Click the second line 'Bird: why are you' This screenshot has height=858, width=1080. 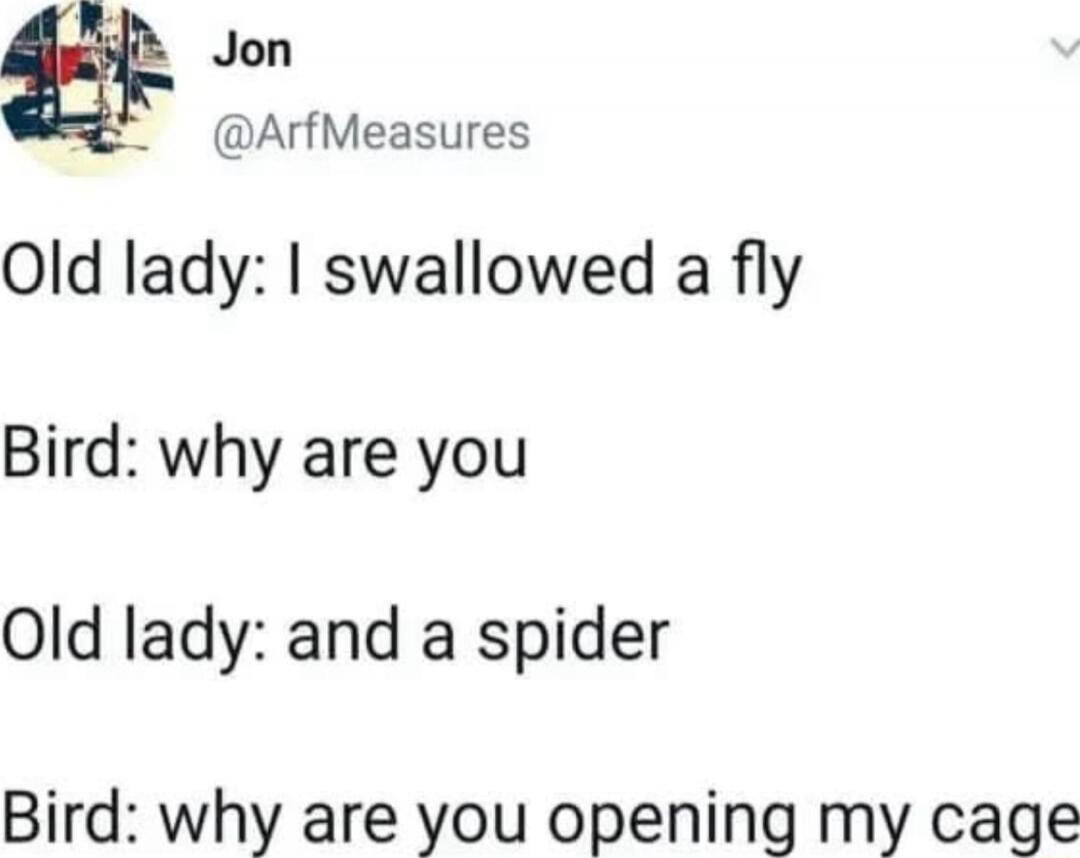(265, 457)
